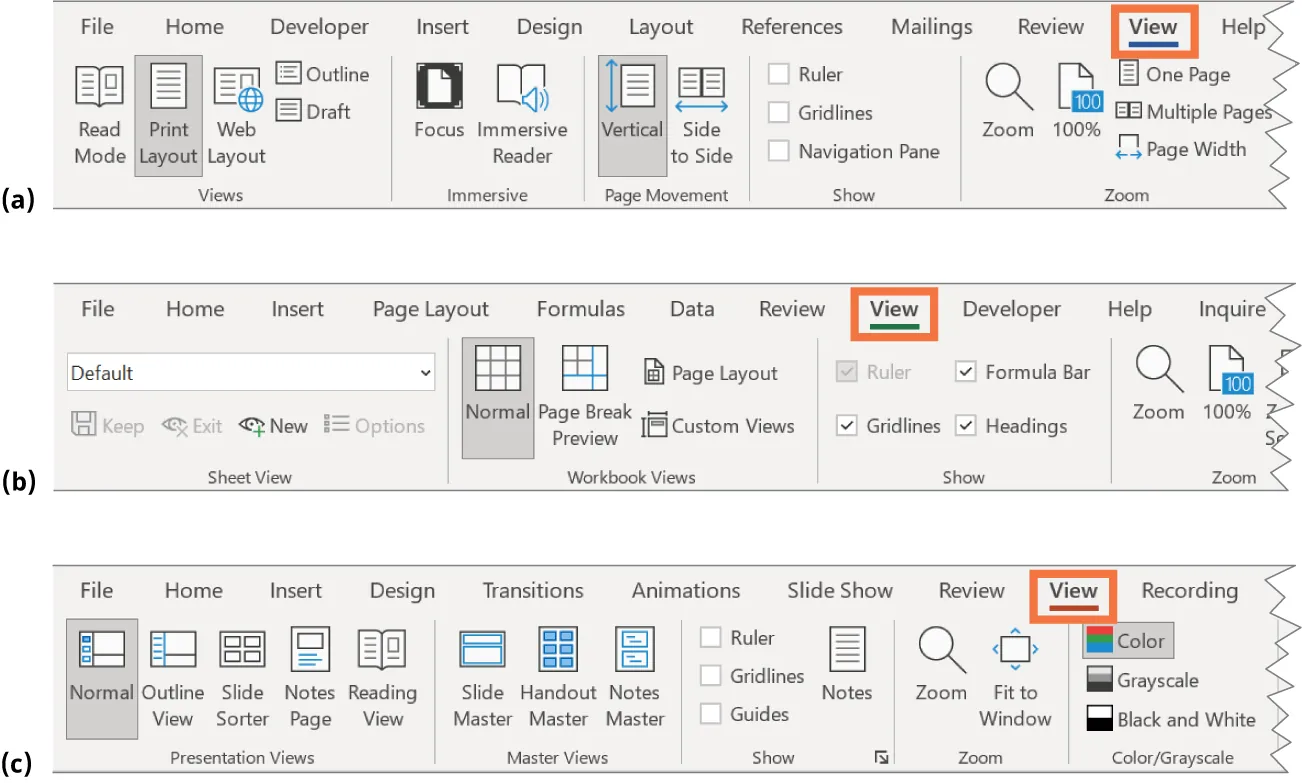The height and width of the screenshot is (783, 1302).
Task: Open the Mailings ribbon tab in Word
Action: [x=931, y=27]
